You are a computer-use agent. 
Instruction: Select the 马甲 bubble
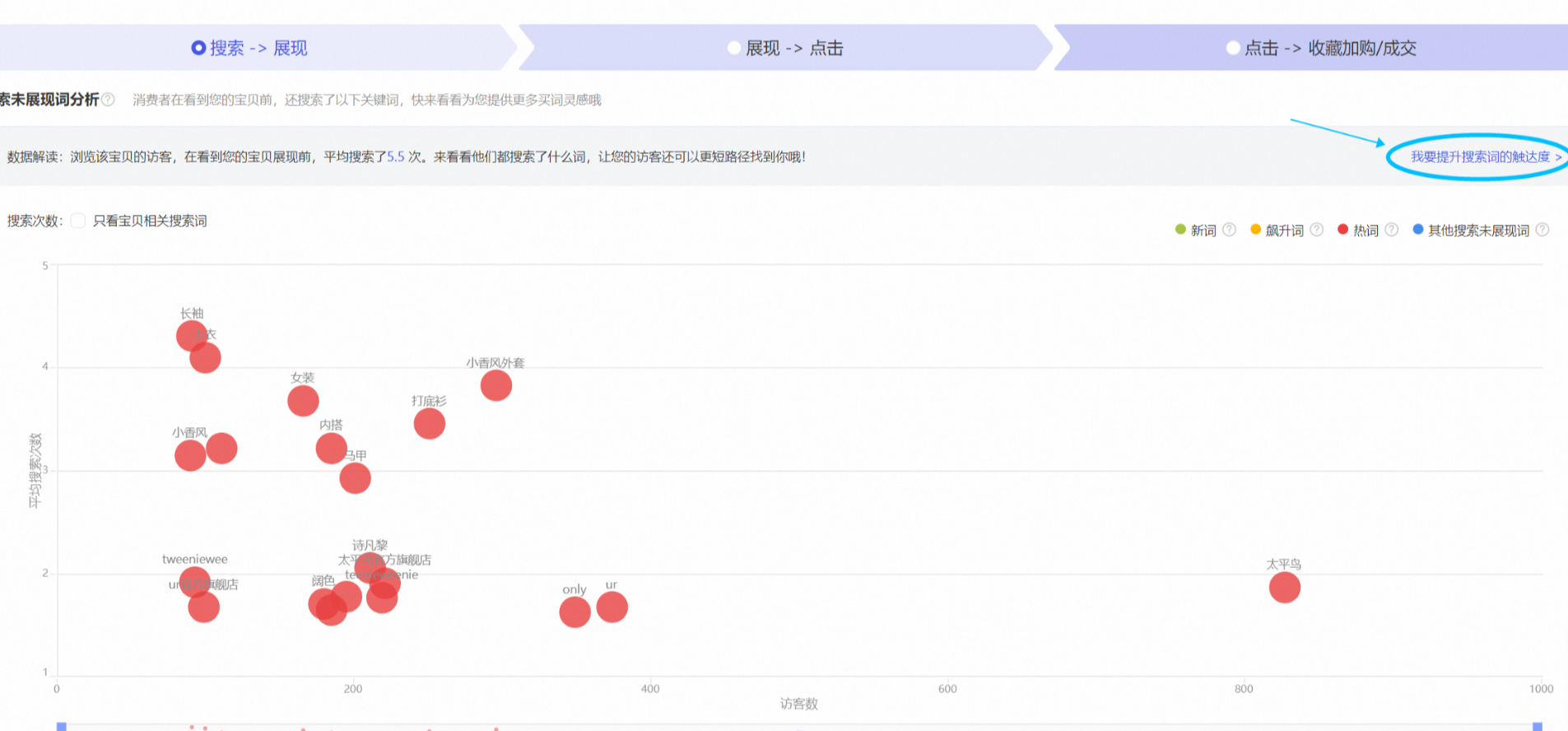coord(355,477)
